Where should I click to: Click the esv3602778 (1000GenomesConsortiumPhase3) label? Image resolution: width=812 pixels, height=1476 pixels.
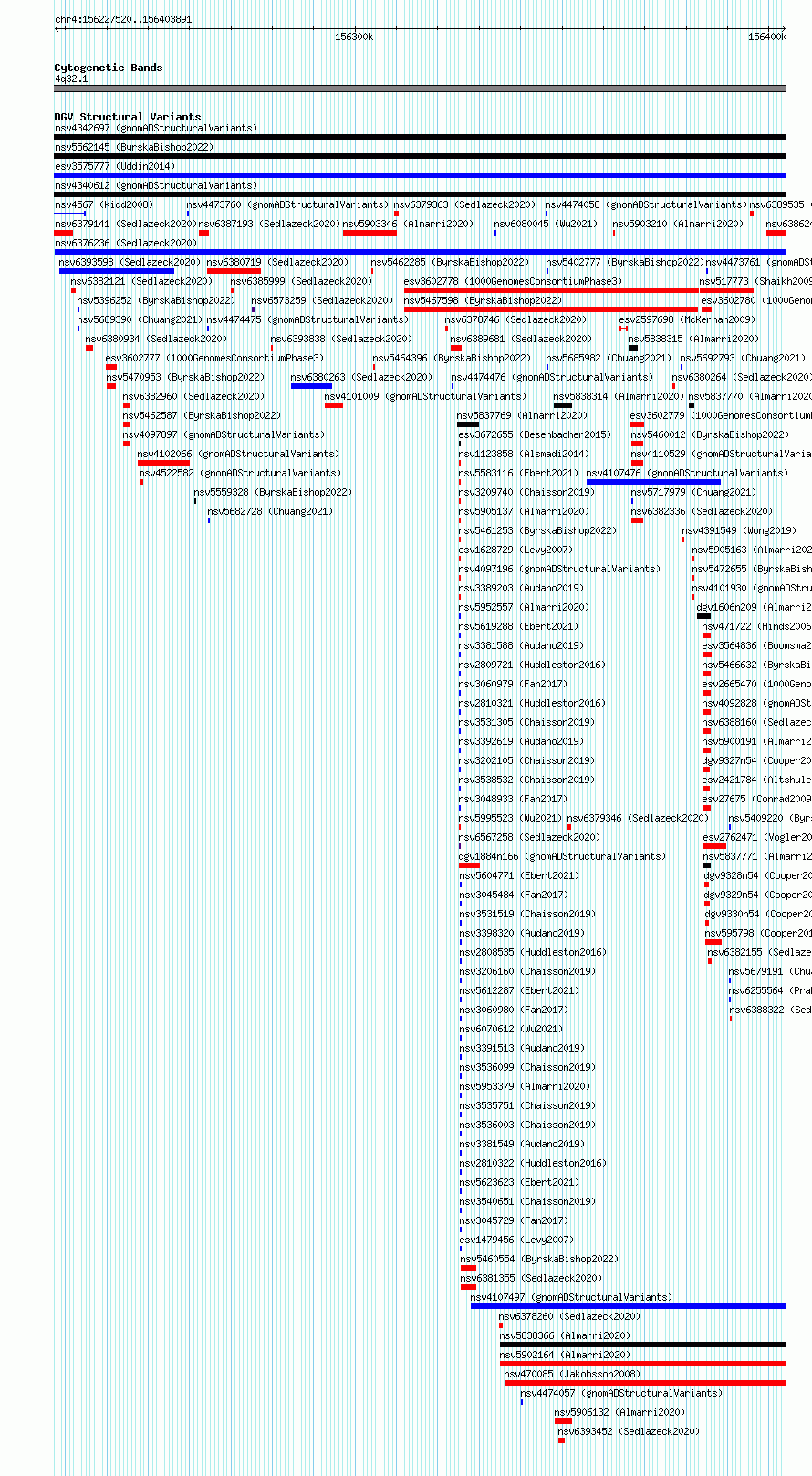point(514,281)
